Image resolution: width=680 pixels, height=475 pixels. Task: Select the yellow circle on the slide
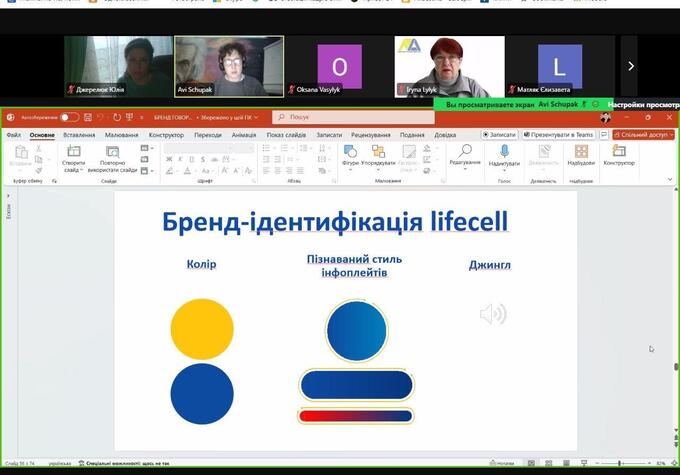[202, 329]
